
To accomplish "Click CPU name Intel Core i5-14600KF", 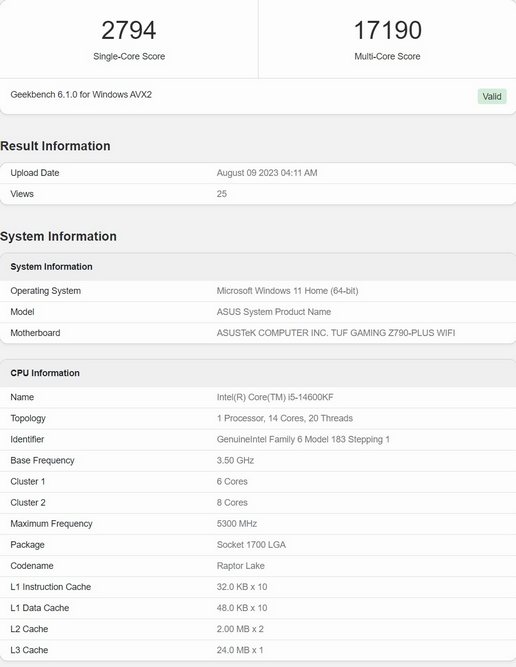I will [x=275, y=397].
